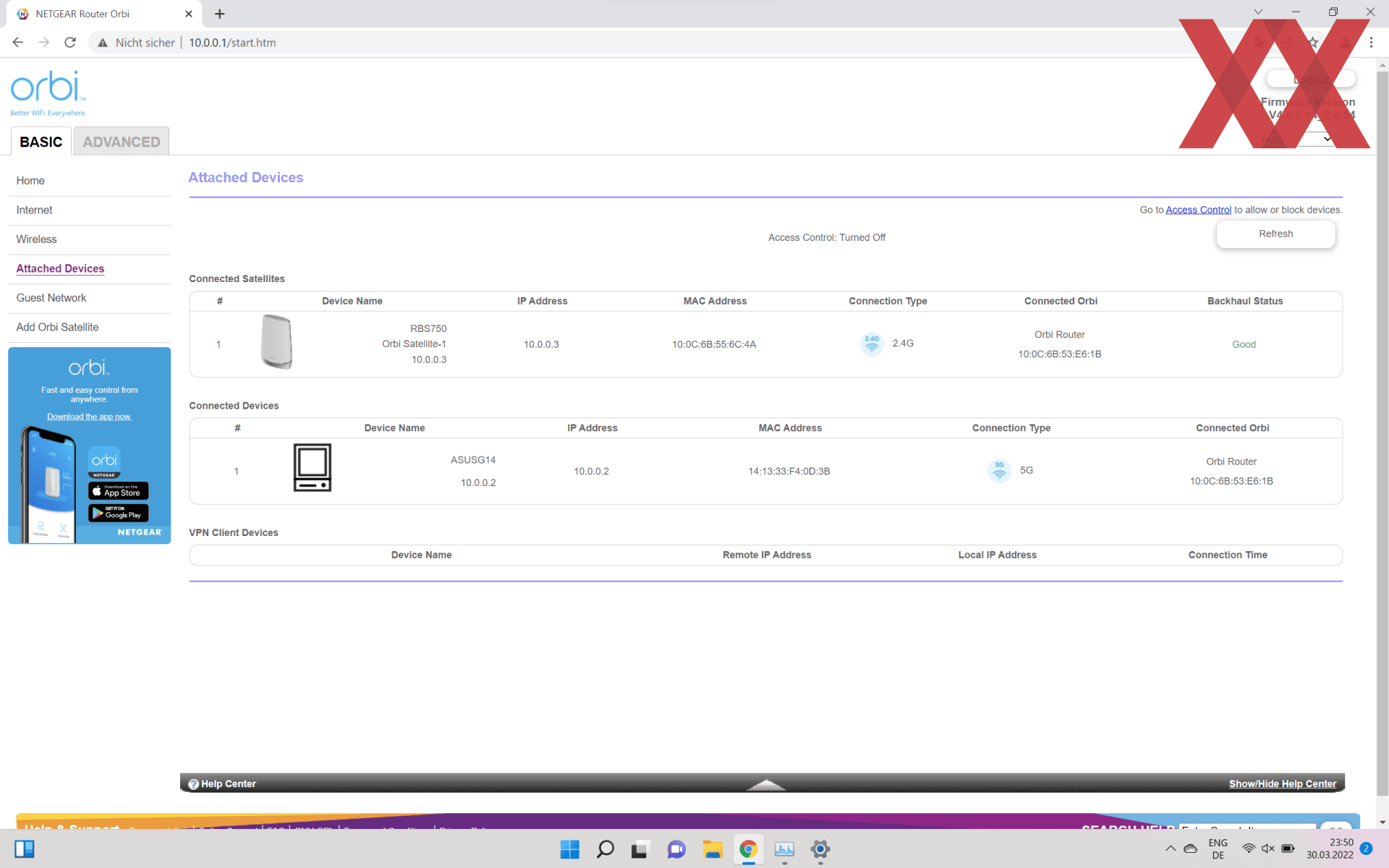
Task: Open Internet settings in sidebar
Action: point(34,210)
